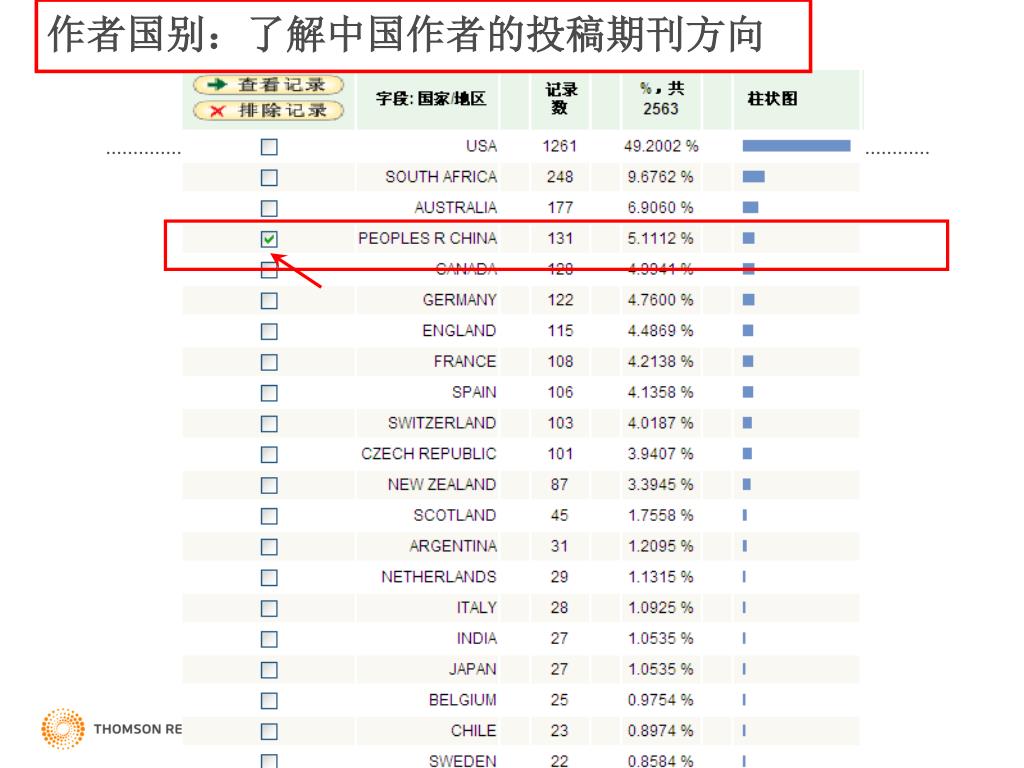Select the SOUTH AFRICA checkbox
1024x768 pixels.
click(x=269, y=178)
